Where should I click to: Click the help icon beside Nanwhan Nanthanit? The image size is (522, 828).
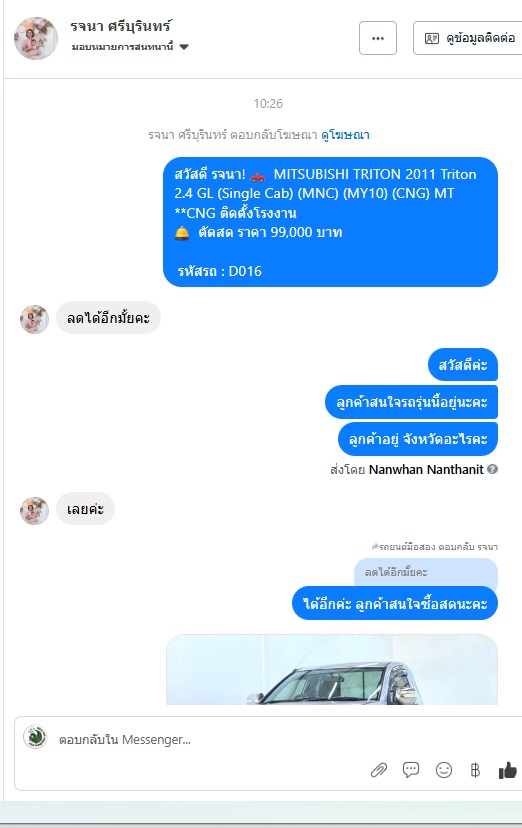coord(492,469)
